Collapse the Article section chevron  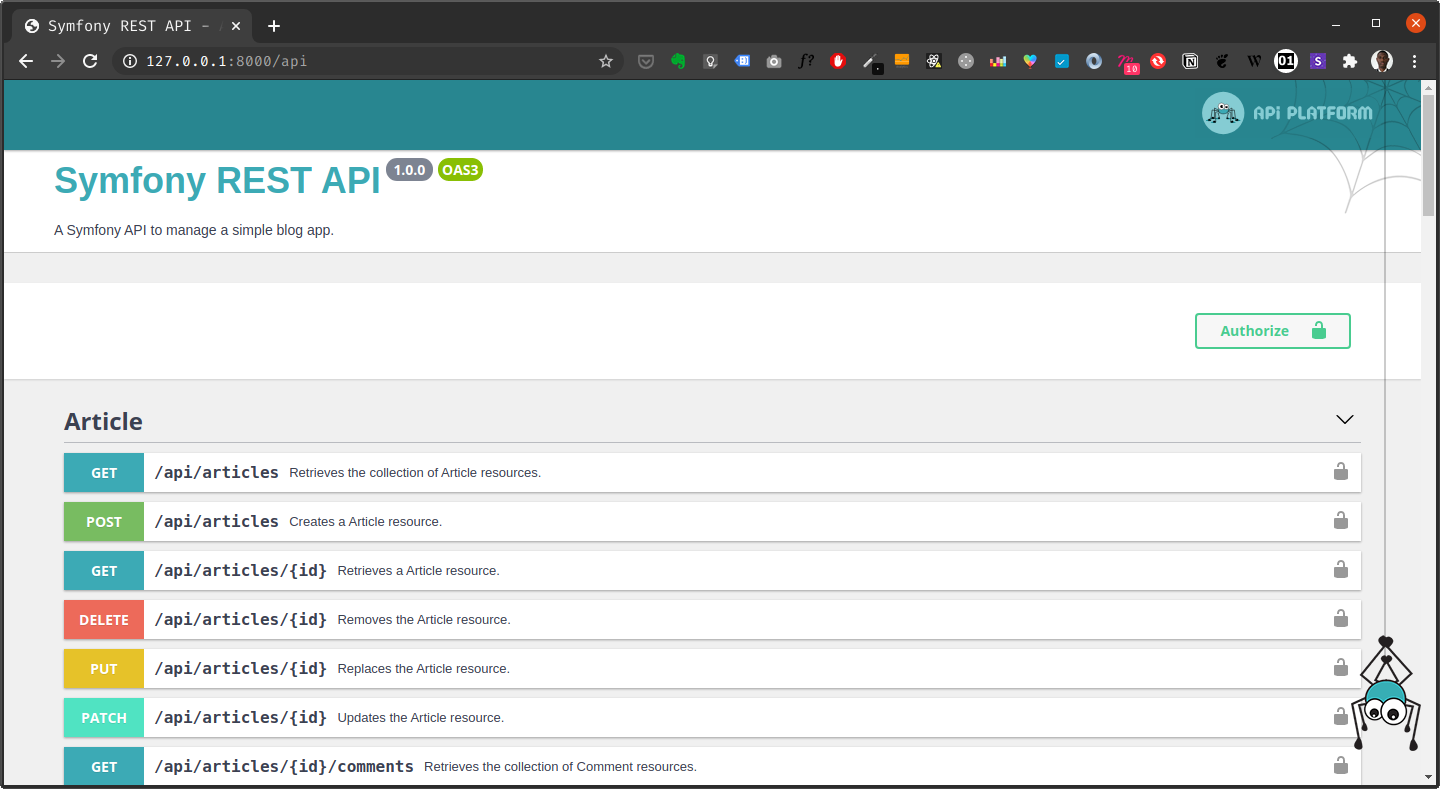coord(1344,420)
